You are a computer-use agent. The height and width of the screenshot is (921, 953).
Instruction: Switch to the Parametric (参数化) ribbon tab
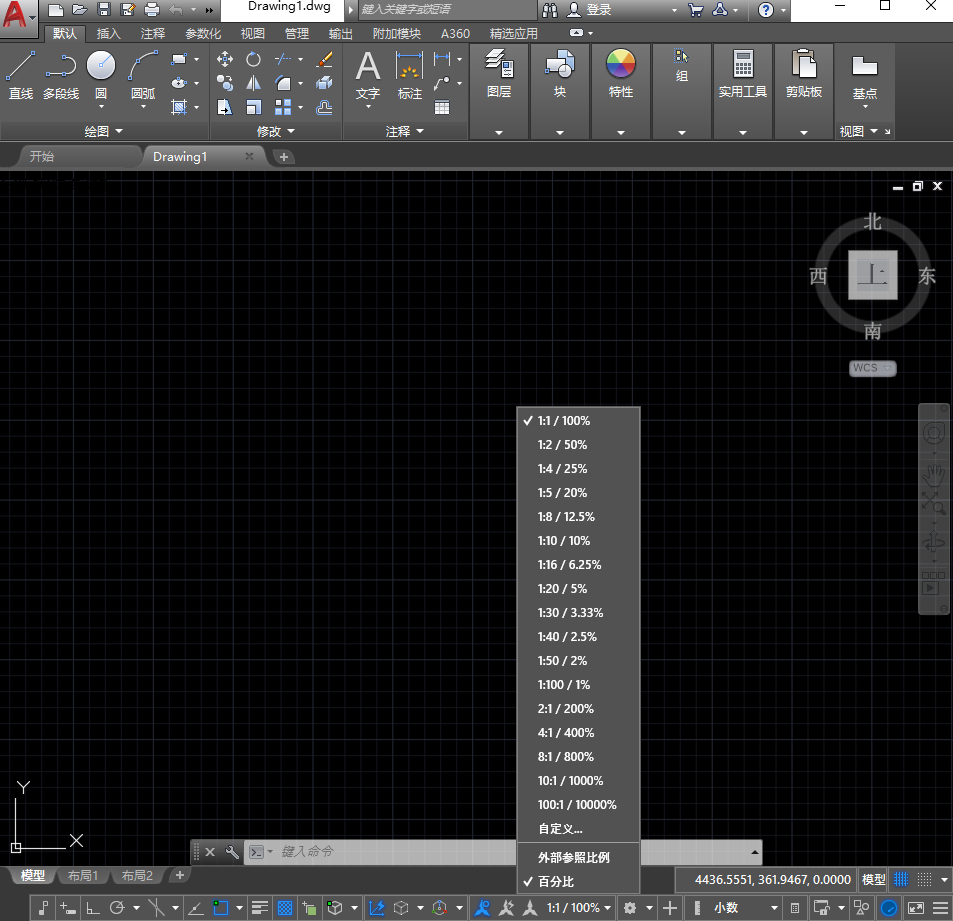point(203,33)
